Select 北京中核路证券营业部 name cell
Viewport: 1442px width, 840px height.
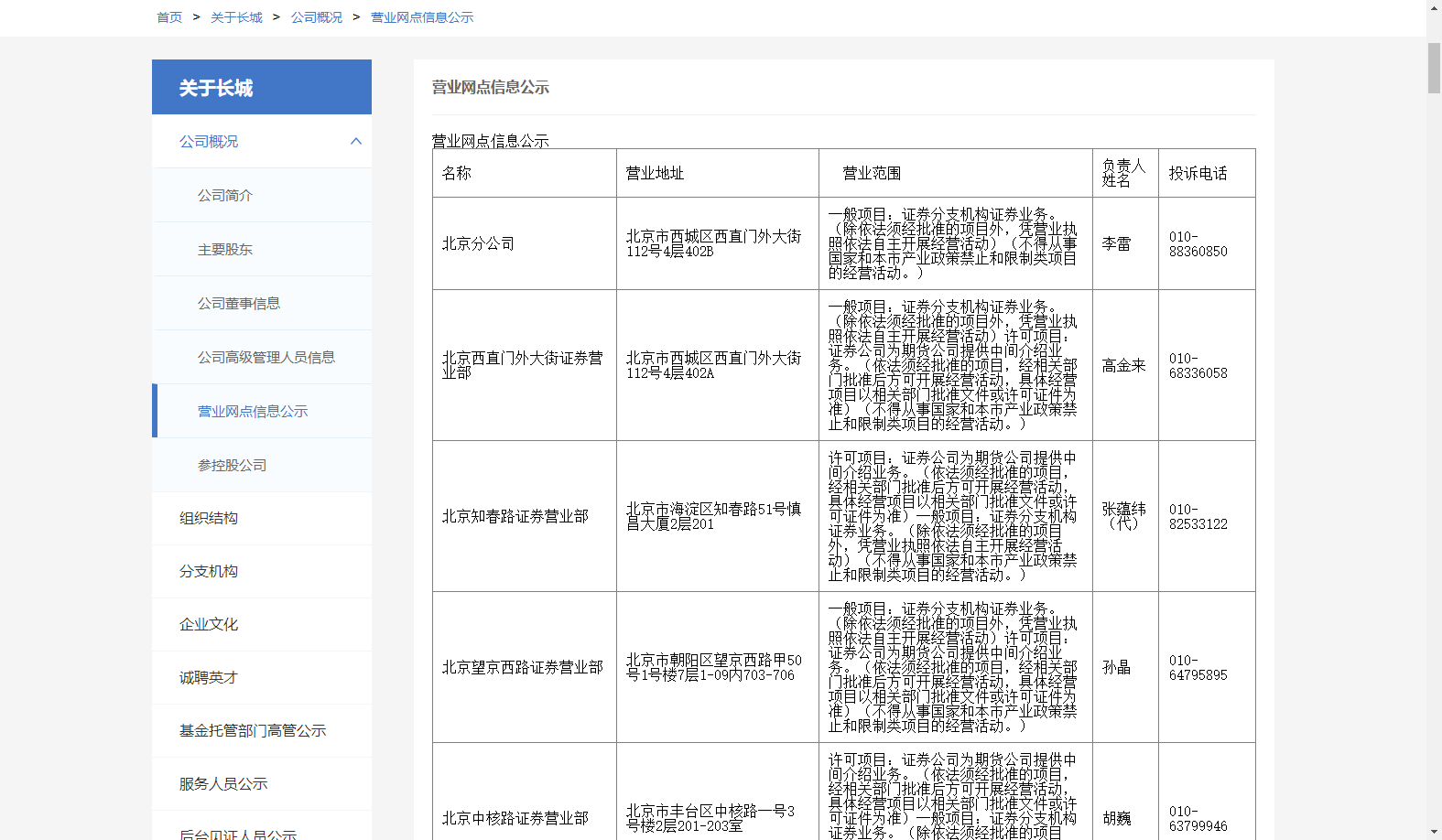click(x=525, y=792)
